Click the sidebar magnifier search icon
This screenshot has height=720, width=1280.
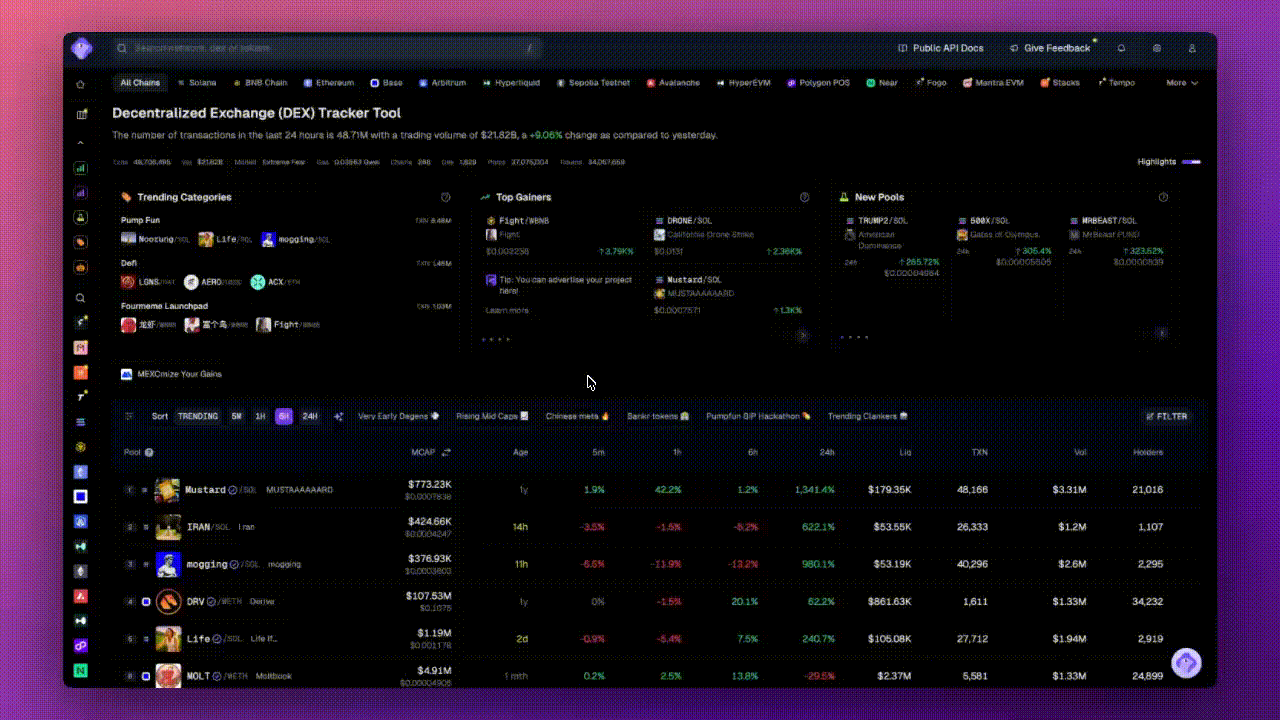tap(81, 298)
